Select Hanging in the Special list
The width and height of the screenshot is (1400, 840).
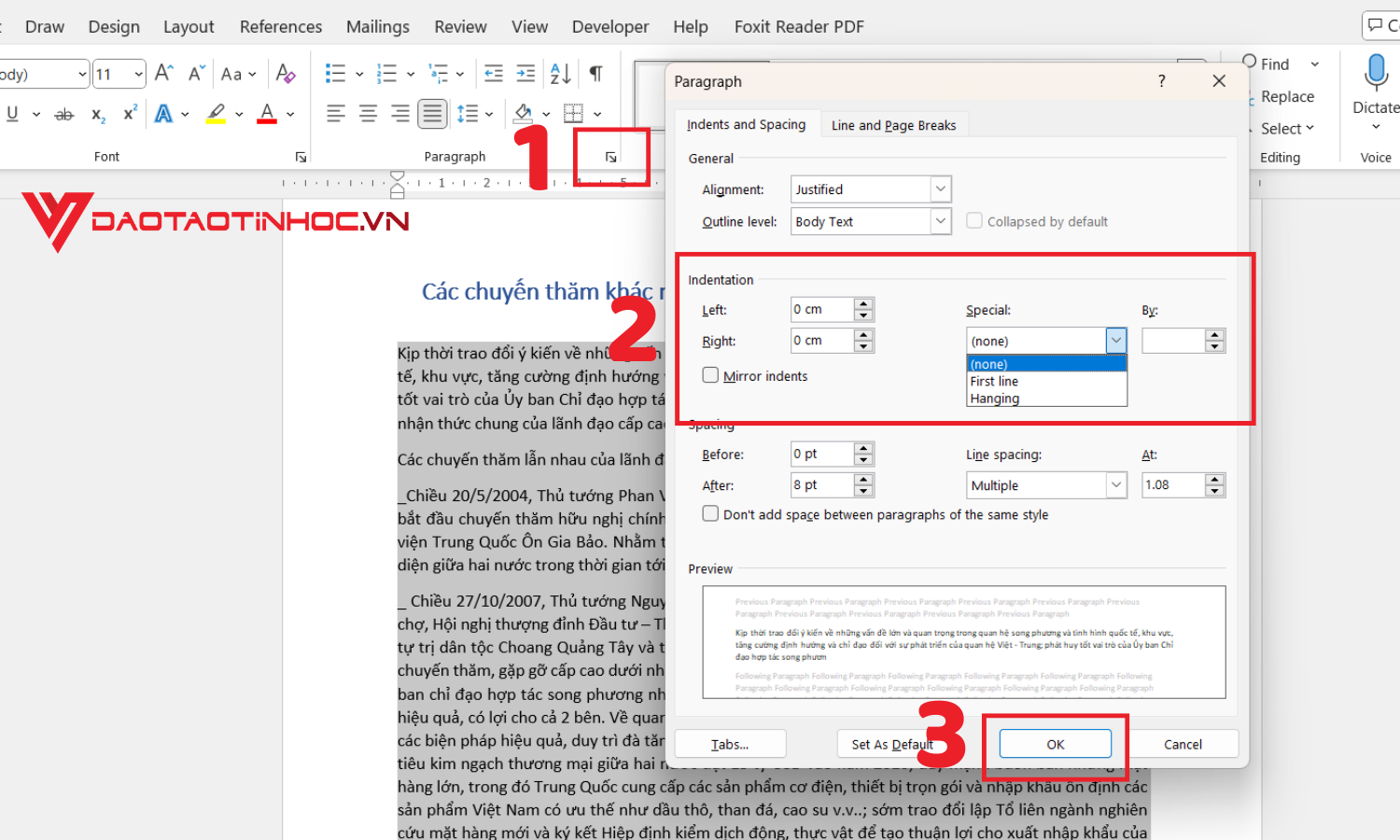(x=995, y=399)
